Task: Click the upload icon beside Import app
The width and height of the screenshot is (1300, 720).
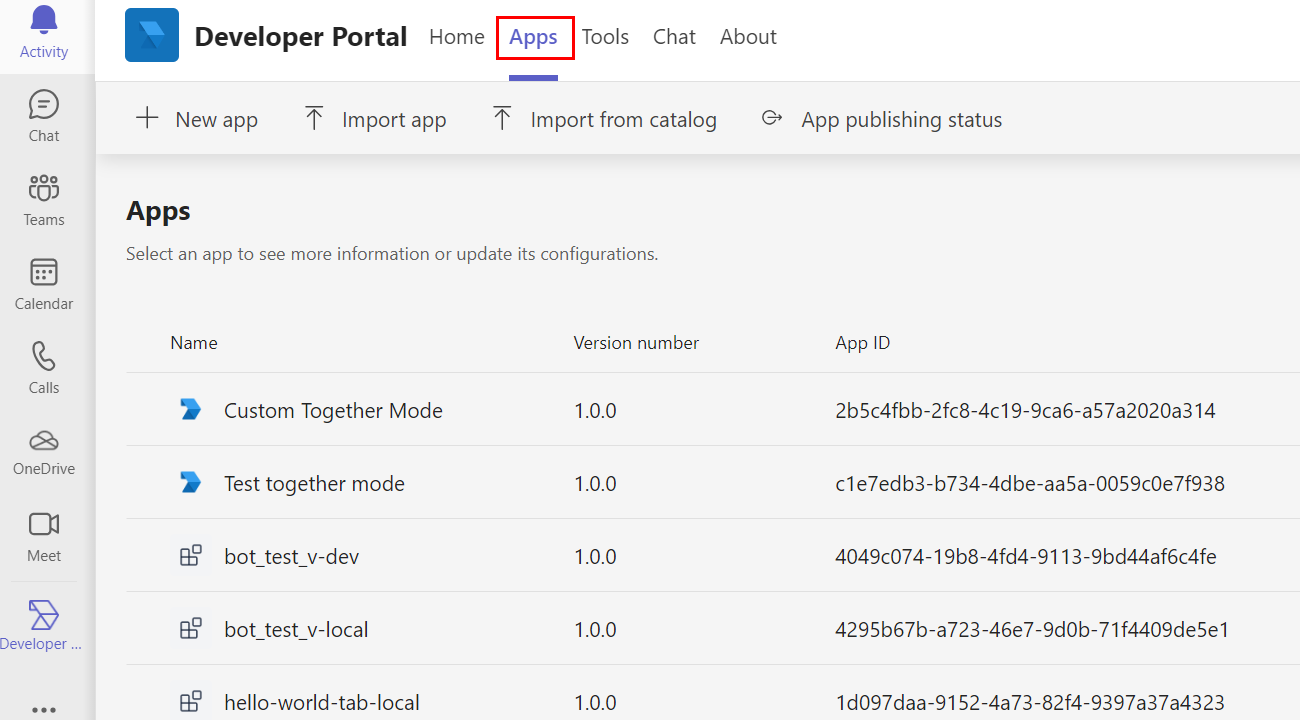Action: click(x=314, y=118)
